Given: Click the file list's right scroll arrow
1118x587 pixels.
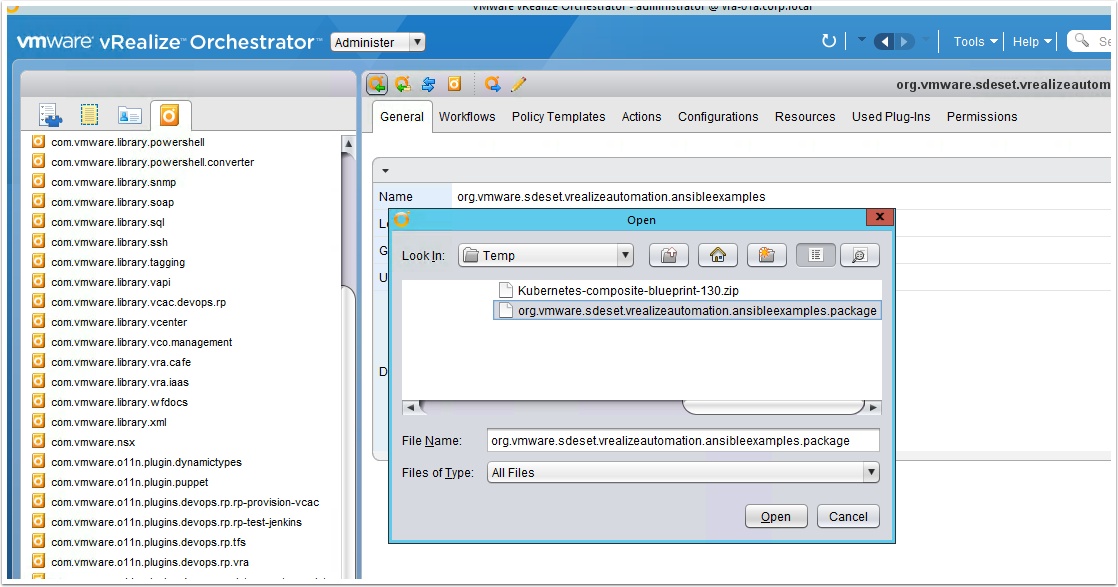Looking at the screenshot, I should pos(873,407).
